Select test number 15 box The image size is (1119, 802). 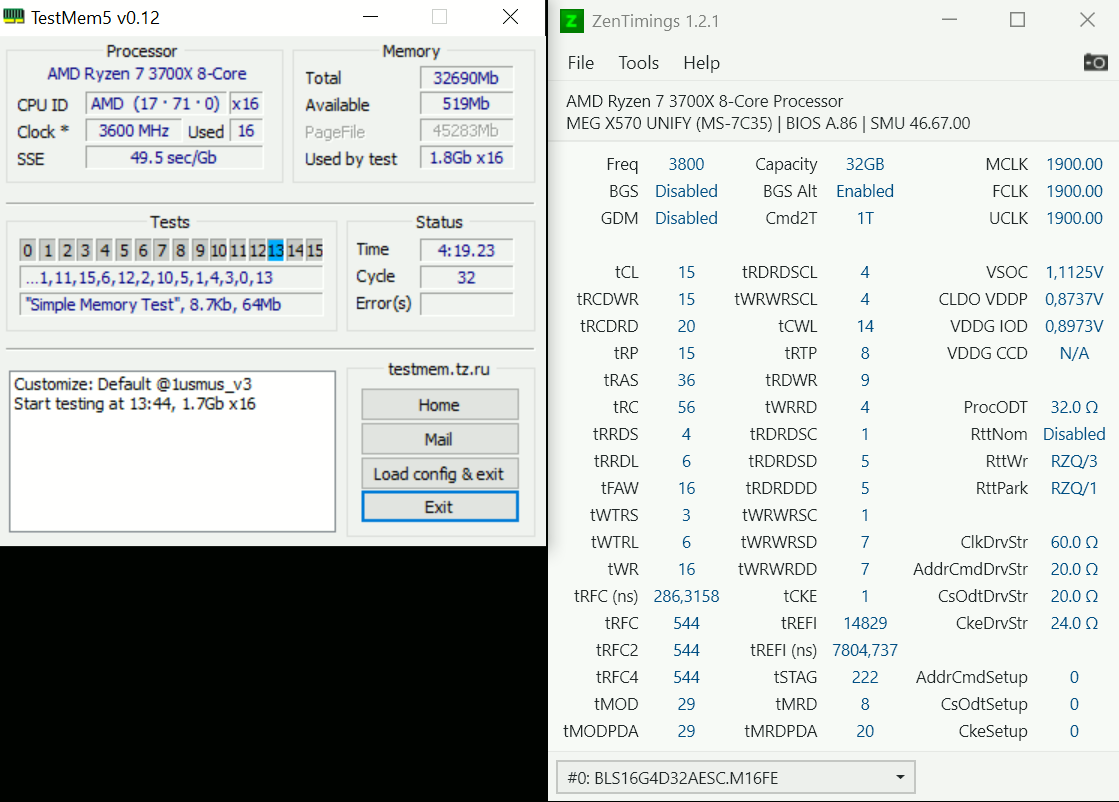pyautogui.click(x=315, y=250)
